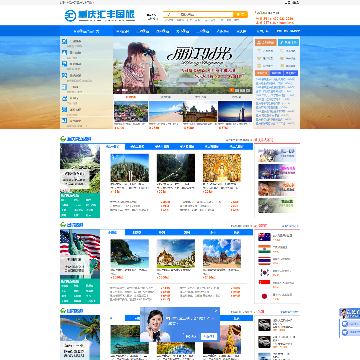This screenshot has height=360, width=360.
Task: Click the palm tree beach promo image
Action: coord(80,337)
